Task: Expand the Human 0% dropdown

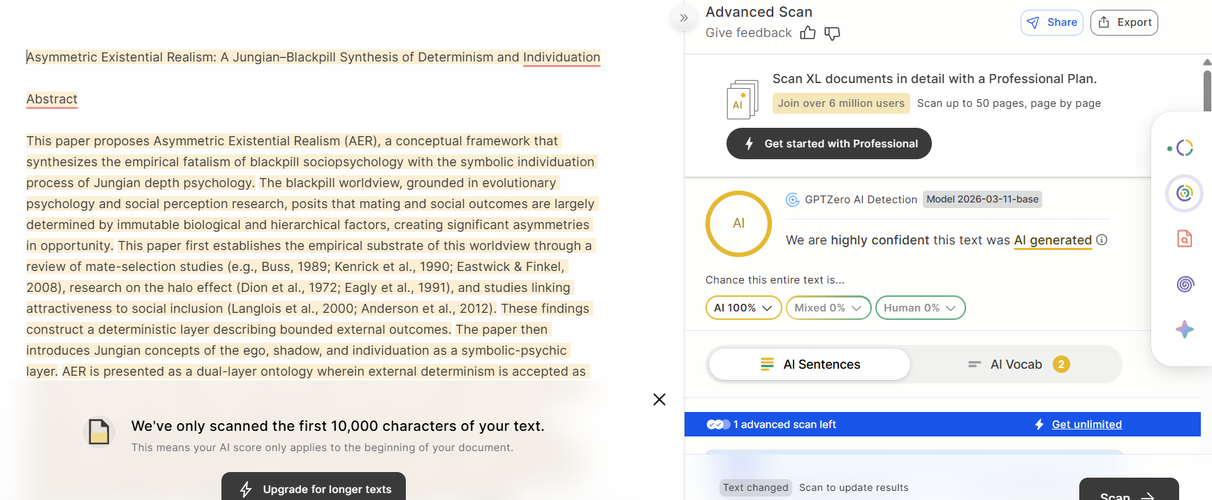Action: pyautogui.click(x=920, y=308)
